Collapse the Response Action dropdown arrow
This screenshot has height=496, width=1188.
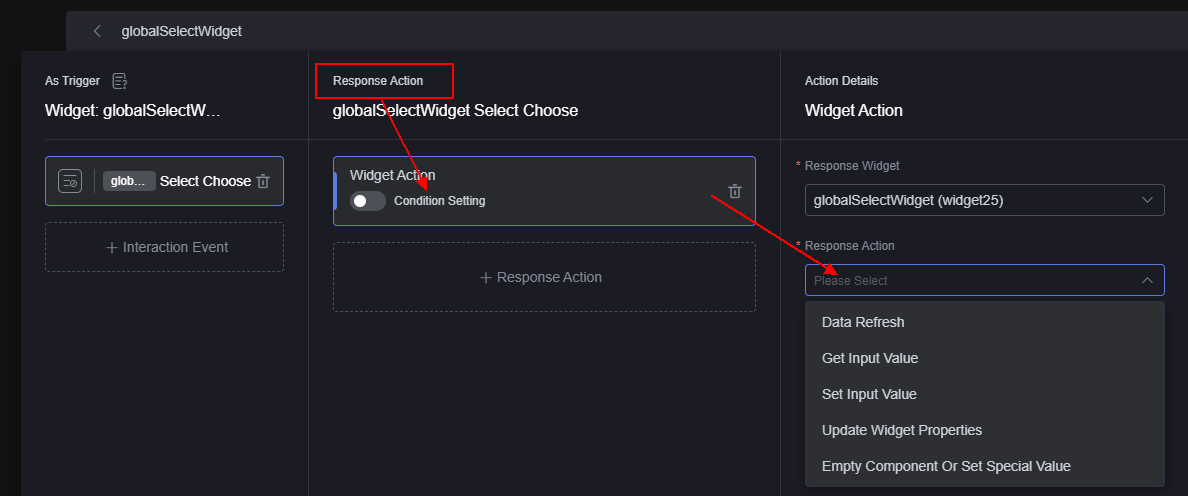tap(1147, 280)
